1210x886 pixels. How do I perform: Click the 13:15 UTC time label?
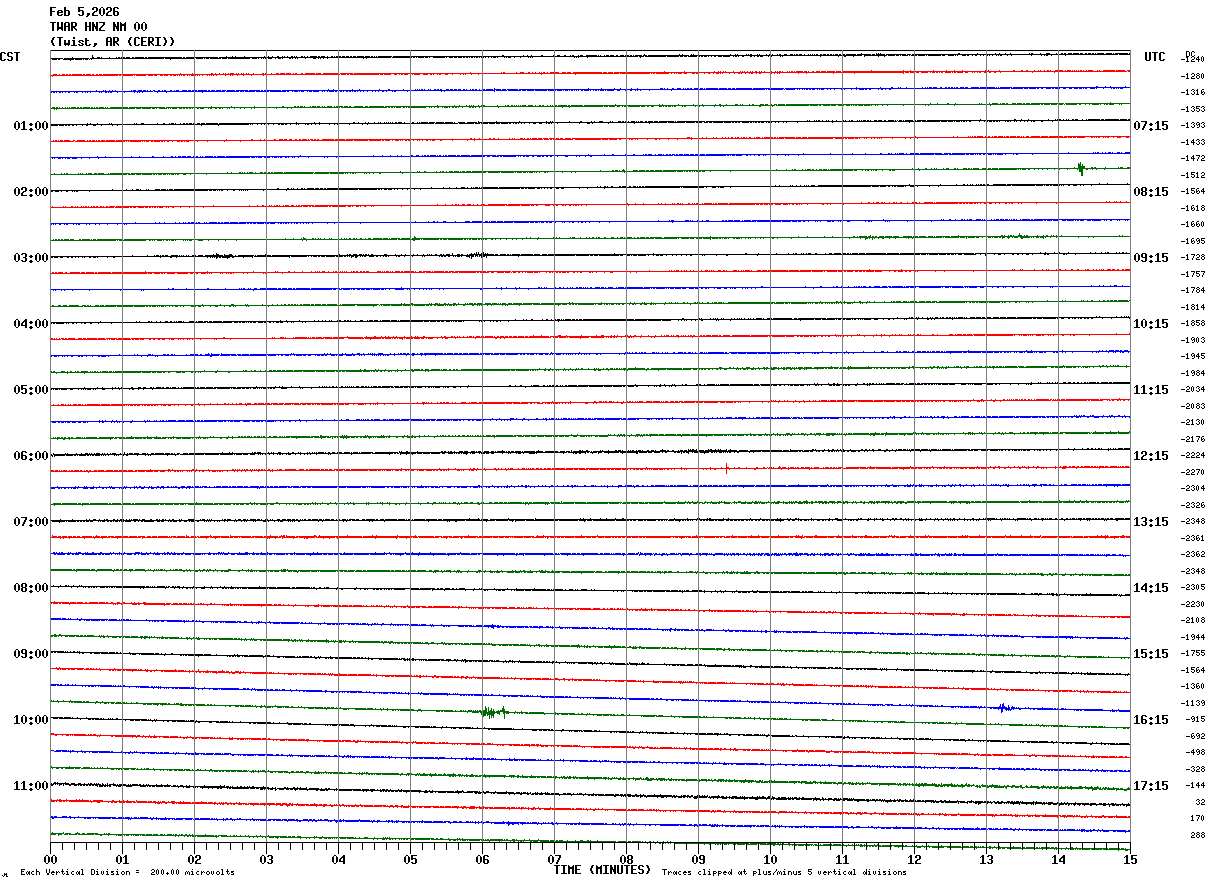[1151, 522]
